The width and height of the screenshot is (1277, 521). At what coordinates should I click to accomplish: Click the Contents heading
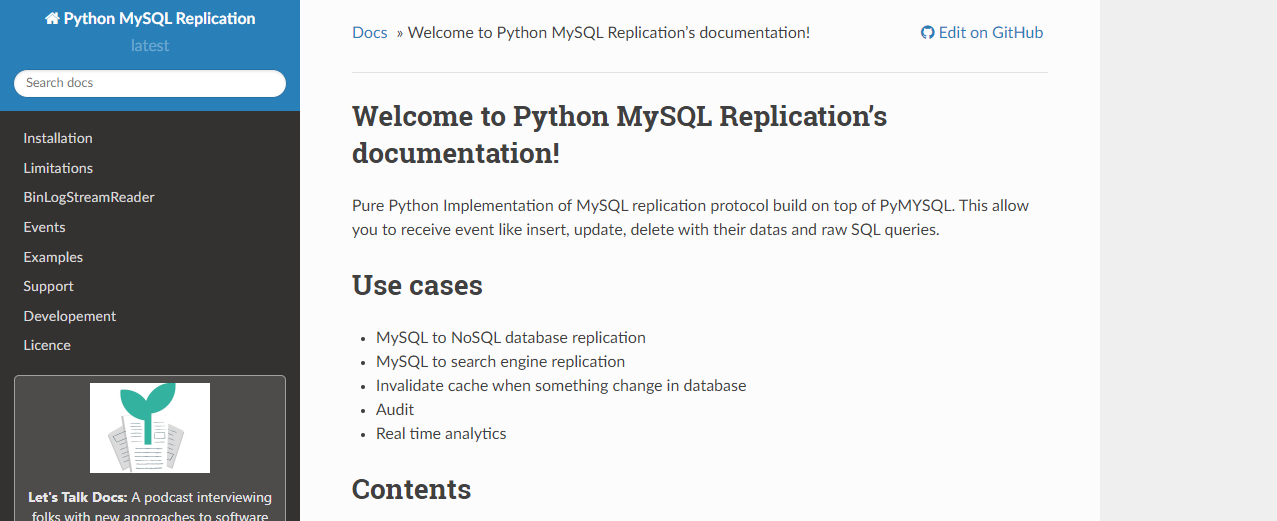coord(411,490)
